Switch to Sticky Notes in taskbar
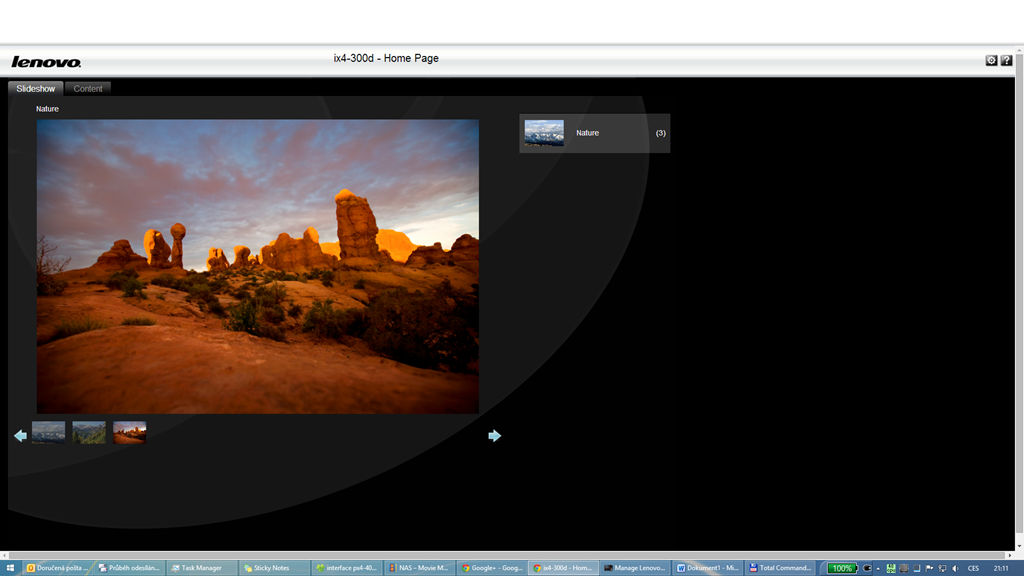The width and height of the screenshot is (1024, 576). (274, 568)
